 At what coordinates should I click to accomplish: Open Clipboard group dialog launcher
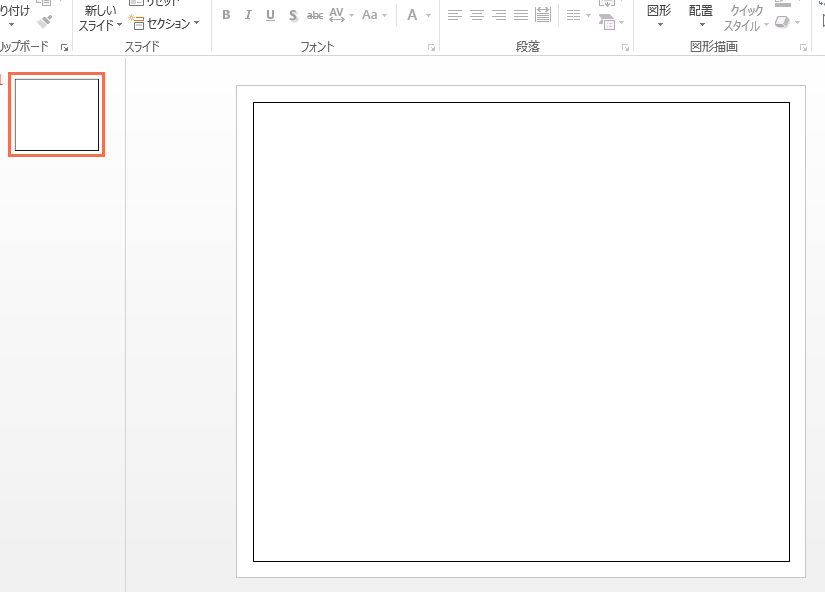tap(64, 48)
